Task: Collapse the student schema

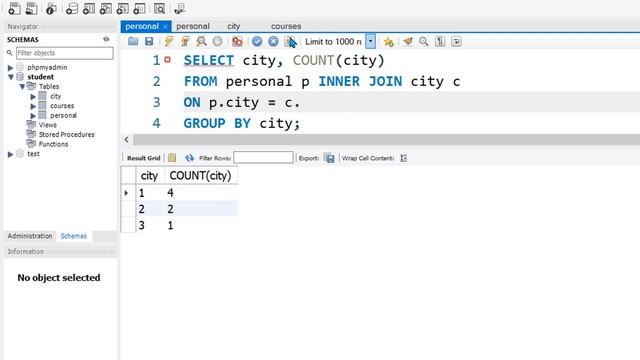Action: click(11, 77)
